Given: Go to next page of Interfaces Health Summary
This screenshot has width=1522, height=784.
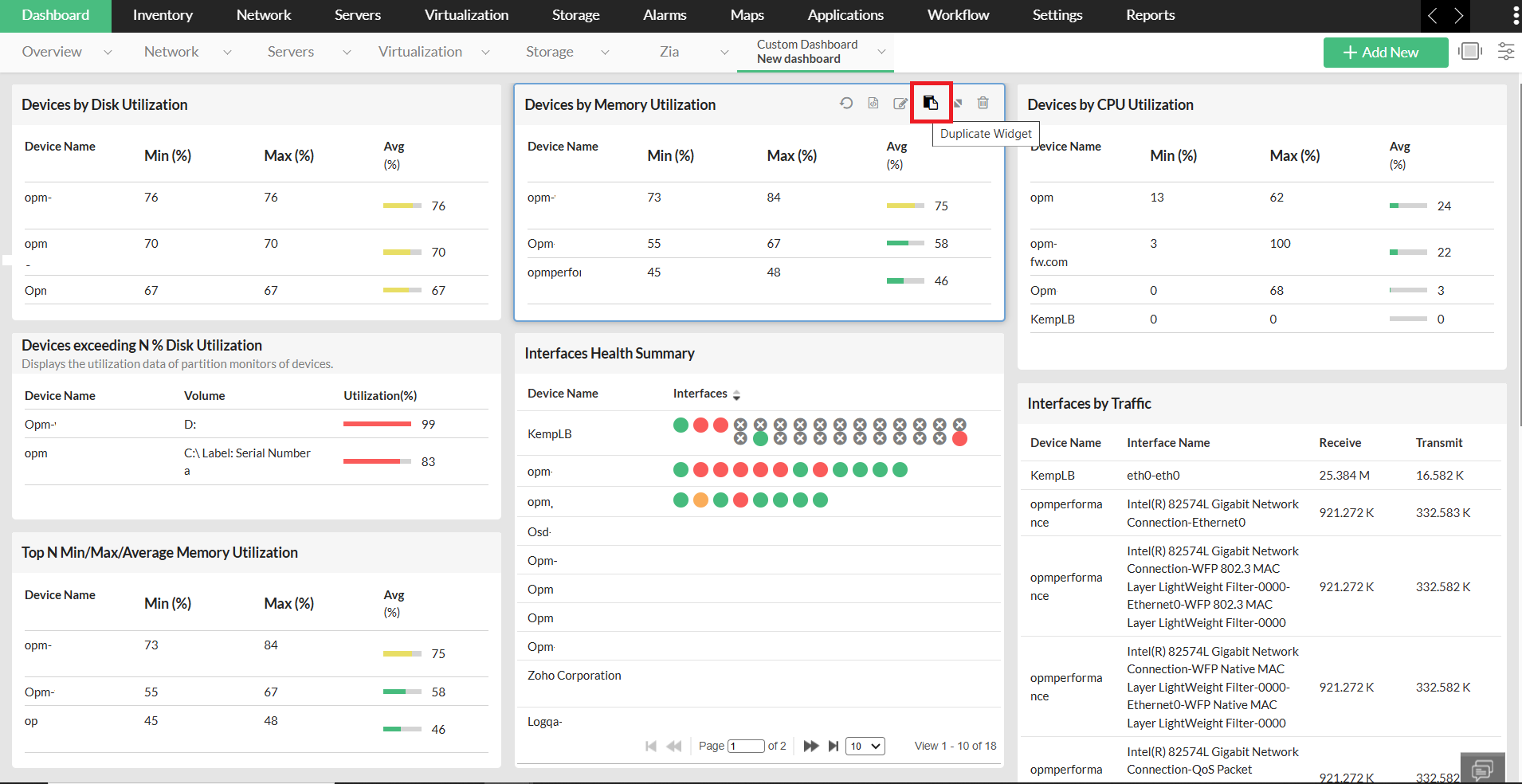Looking at the screenshot, I should tap(810, 746).
